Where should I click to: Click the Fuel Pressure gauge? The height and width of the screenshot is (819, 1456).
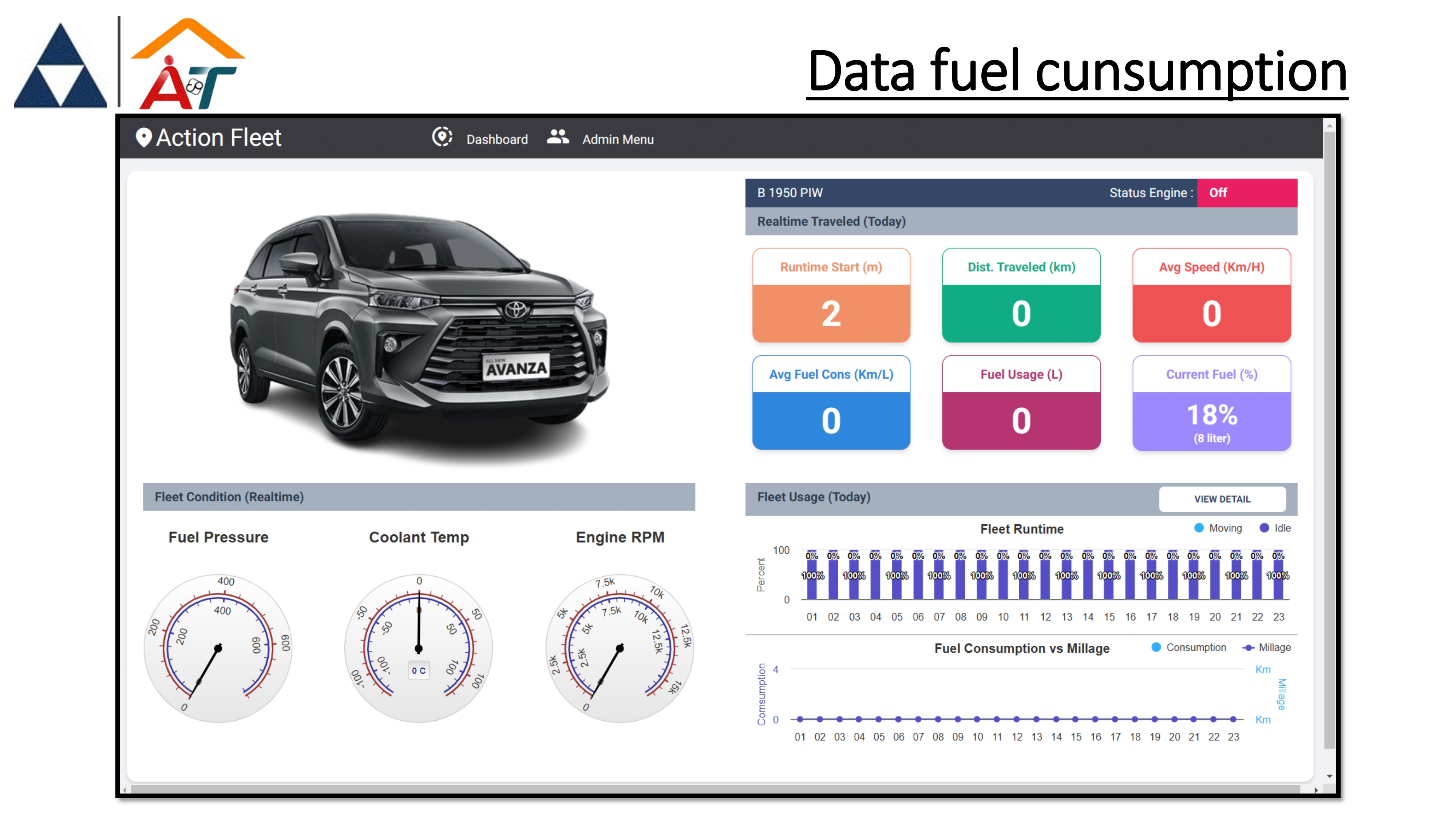pyautogui.click(x=218, y=648)
